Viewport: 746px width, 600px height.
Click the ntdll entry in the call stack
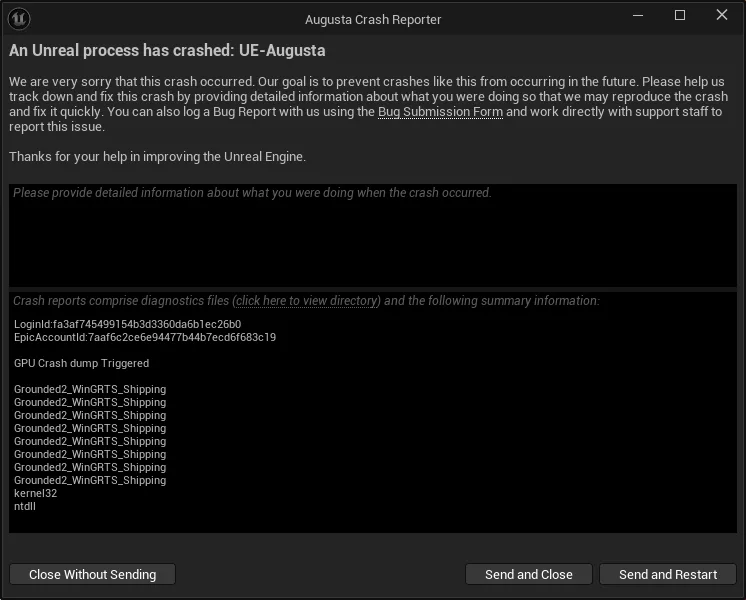(25, 507)
